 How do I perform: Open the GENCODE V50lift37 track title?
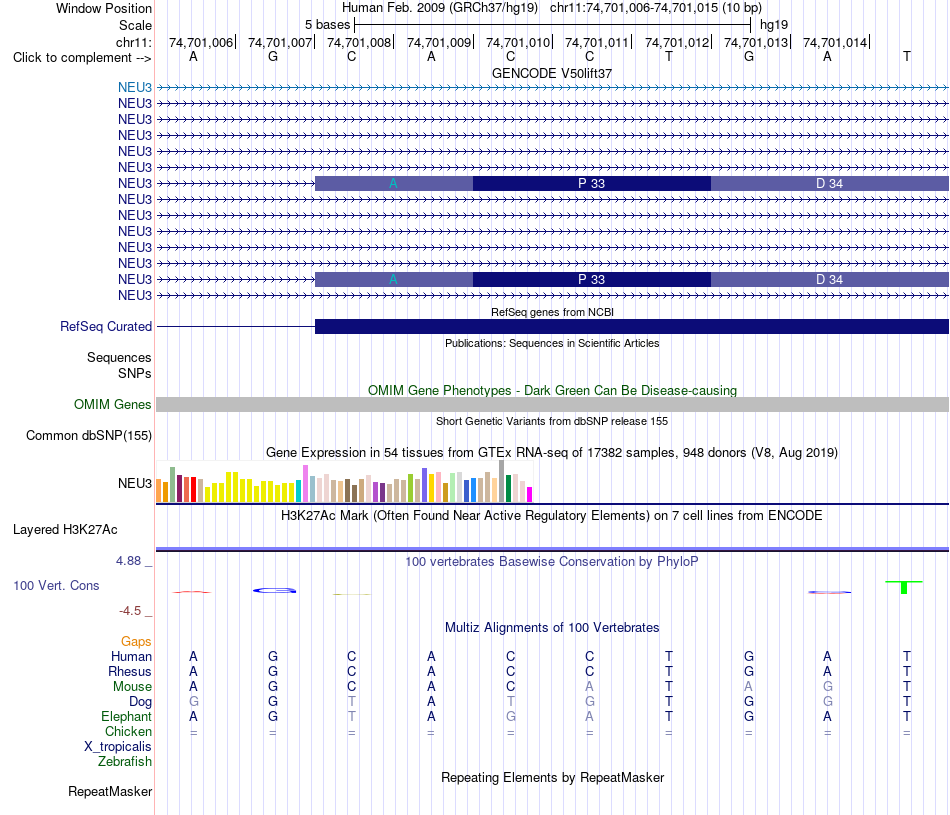tap(552, 73)
